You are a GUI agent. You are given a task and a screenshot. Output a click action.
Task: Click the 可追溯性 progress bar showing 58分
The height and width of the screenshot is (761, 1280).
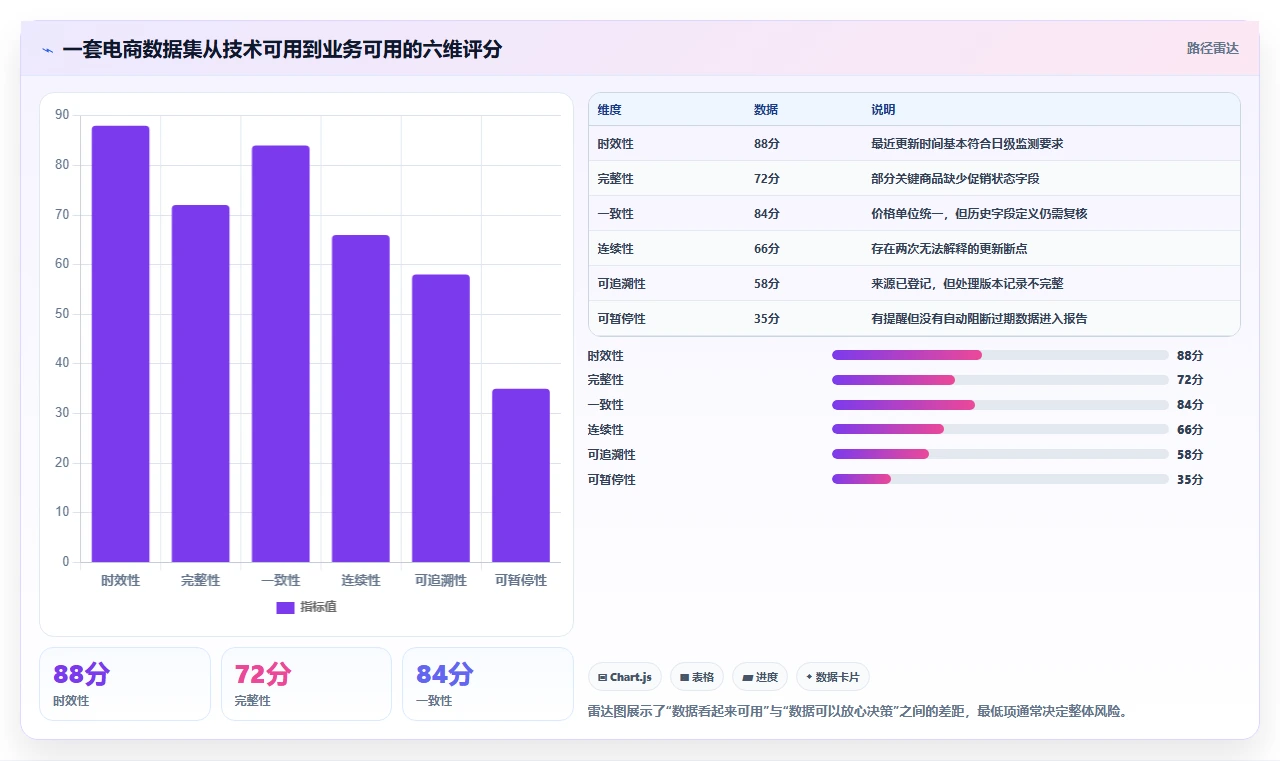point(1000,454)
